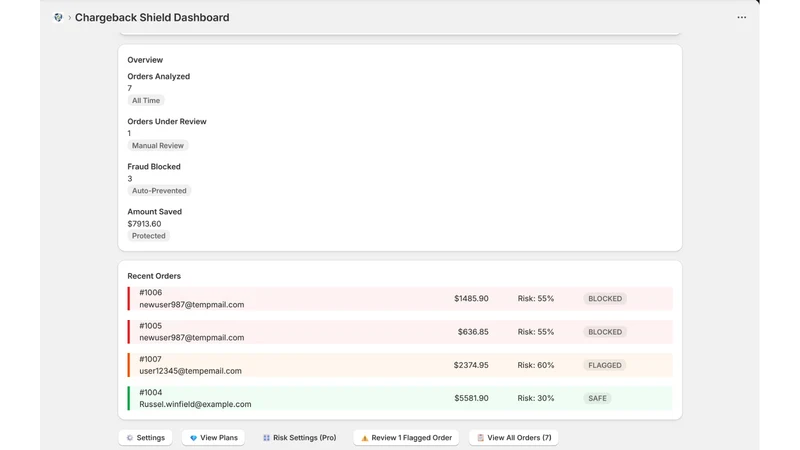This screenshot has width=800, height=450.
Task: Select order #1006 row
Action: (x=400, y=298)
